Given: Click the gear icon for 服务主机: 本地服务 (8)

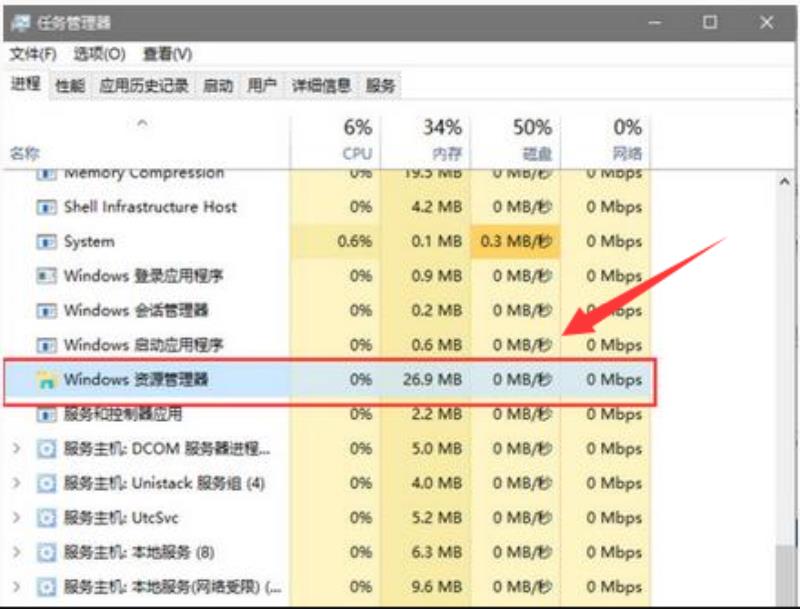Looking at the screenshot, I should click(46, 553).
